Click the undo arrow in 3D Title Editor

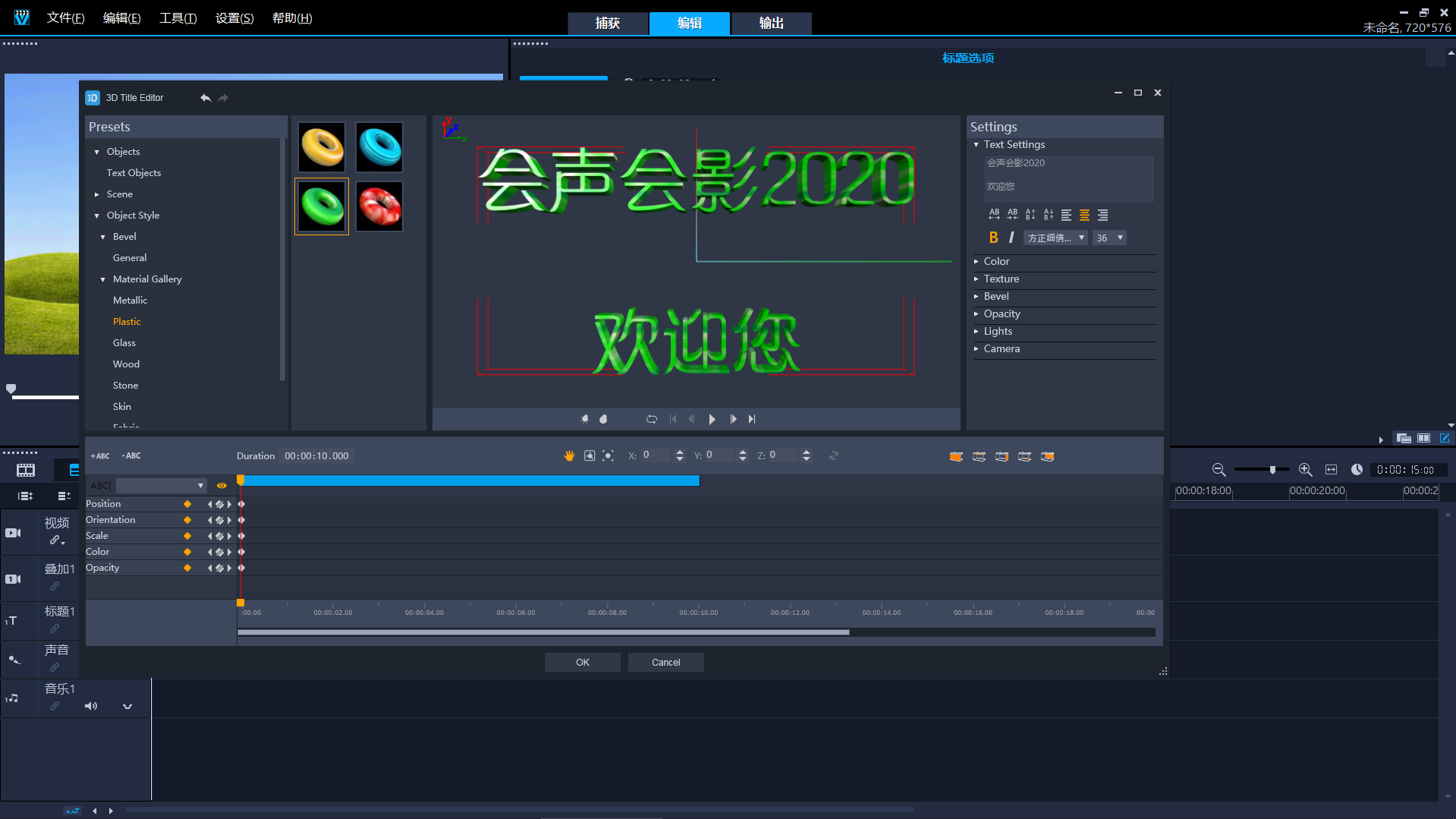point(206,98)
